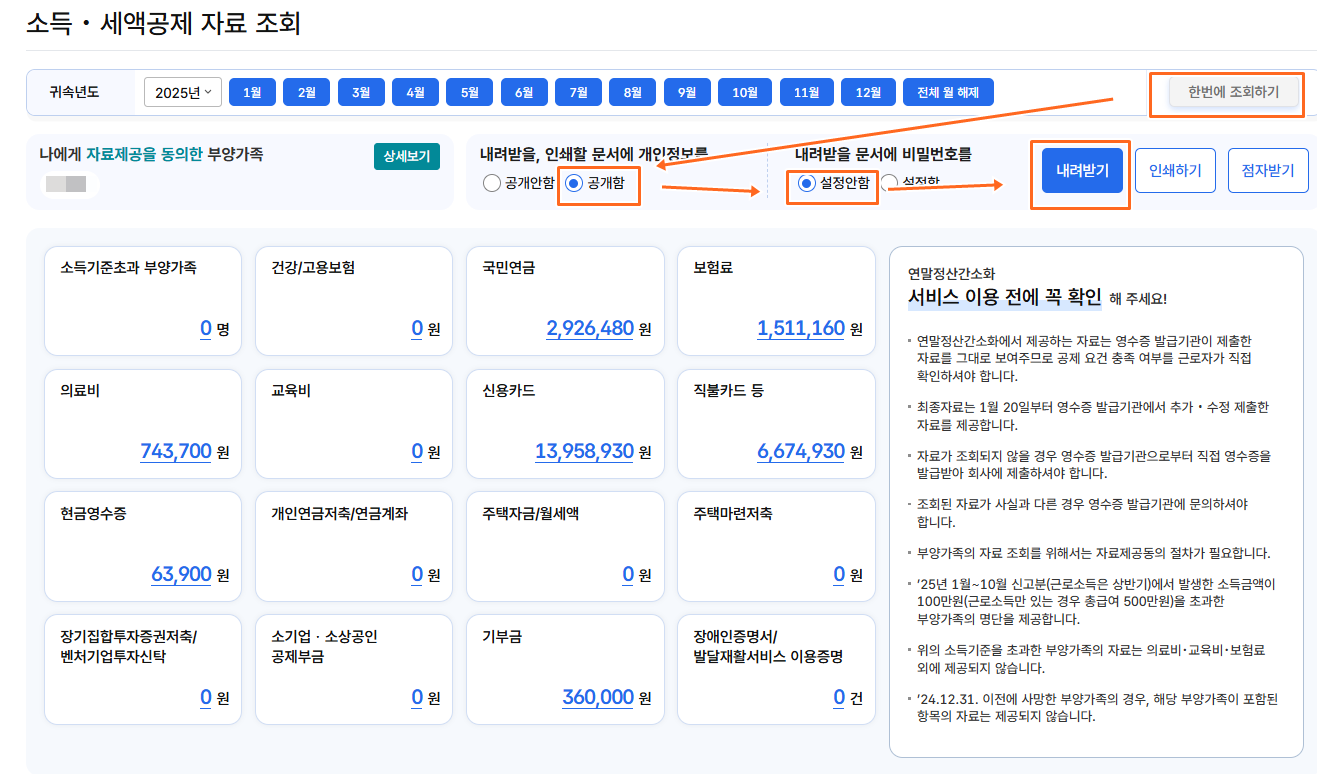
Task: Select the 6월 month filter
Action: pyautogui.click(x=524, y=92)
